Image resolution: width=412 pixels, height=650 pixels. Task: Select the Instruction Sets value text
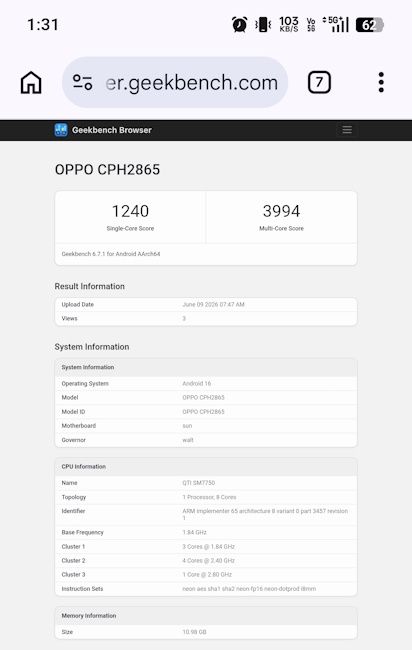point(249,589)
